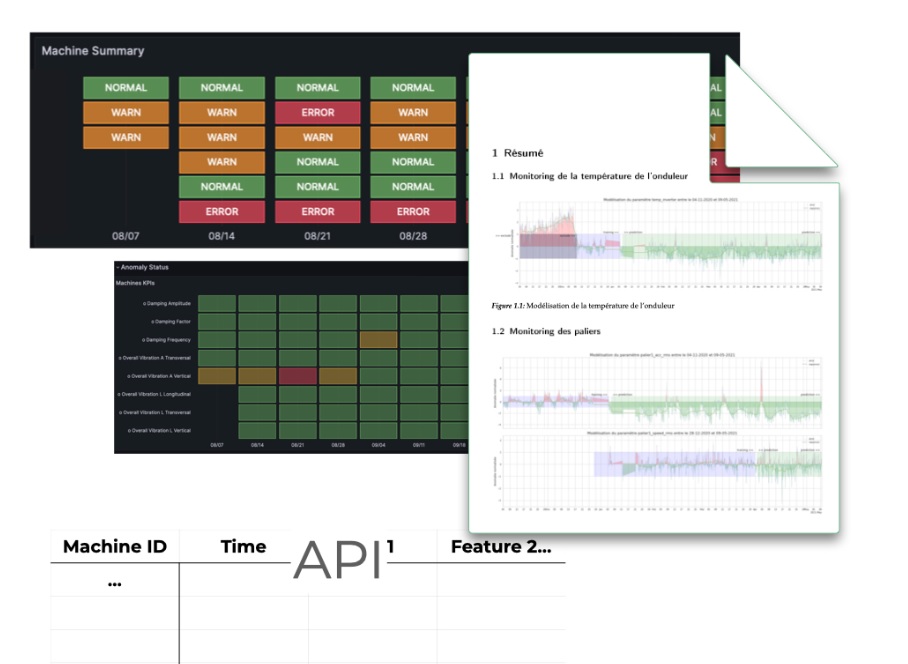Select the Time column header

point(243,547)
